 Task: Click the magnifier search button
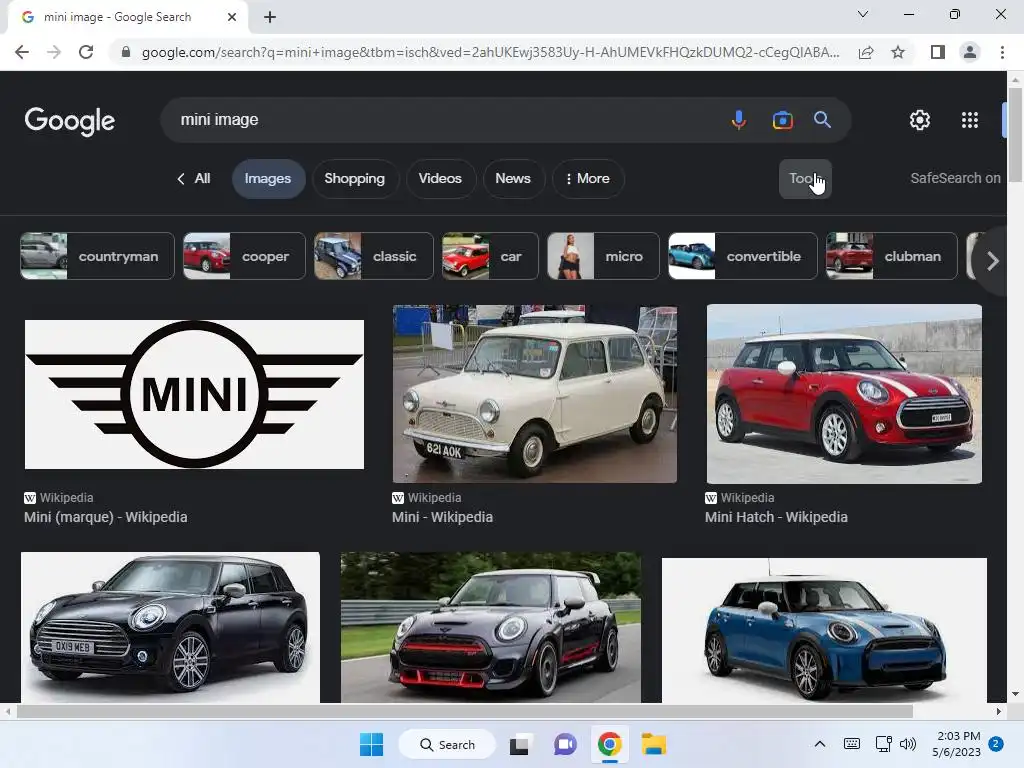[822, 120]
